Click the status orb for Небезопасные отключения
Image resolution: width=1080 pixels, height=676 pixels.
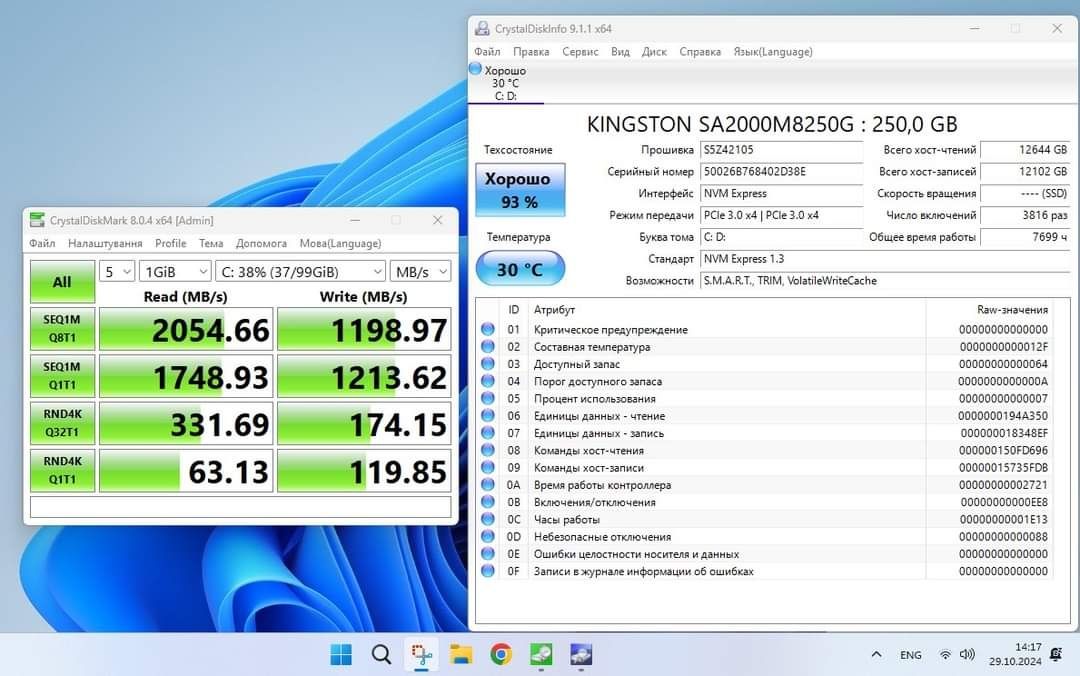point(488,536)
